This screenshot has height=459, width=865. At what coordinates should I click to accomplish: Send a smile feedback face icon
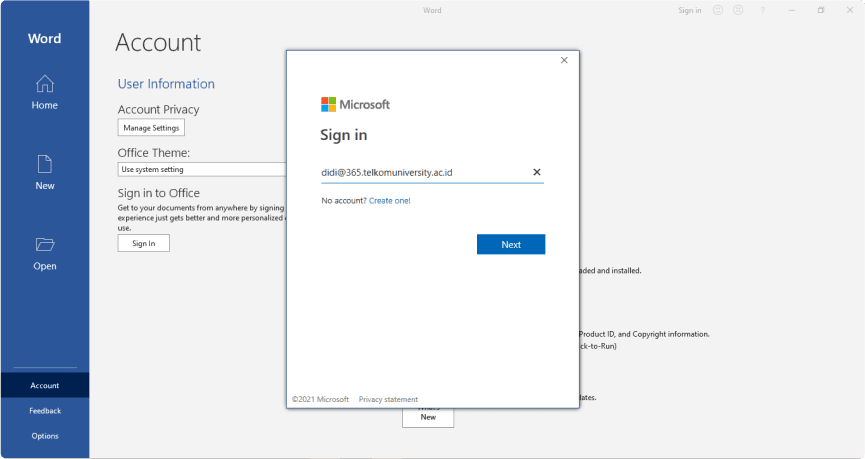tap(718, 10)
